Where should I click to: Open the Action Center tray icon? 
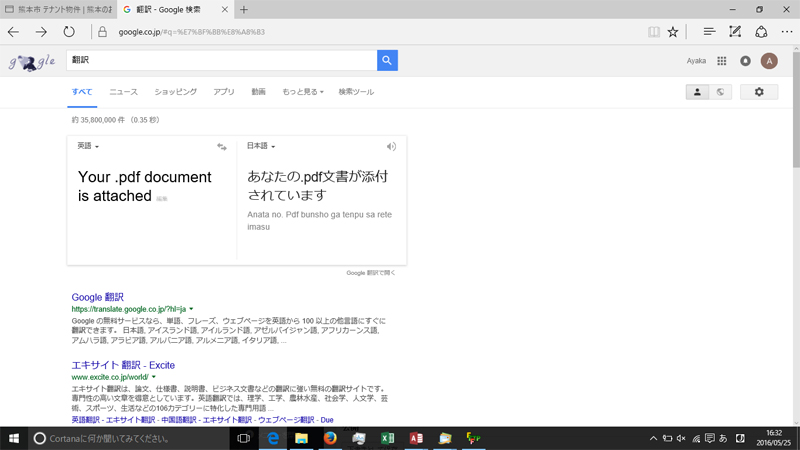coord(710,438)
